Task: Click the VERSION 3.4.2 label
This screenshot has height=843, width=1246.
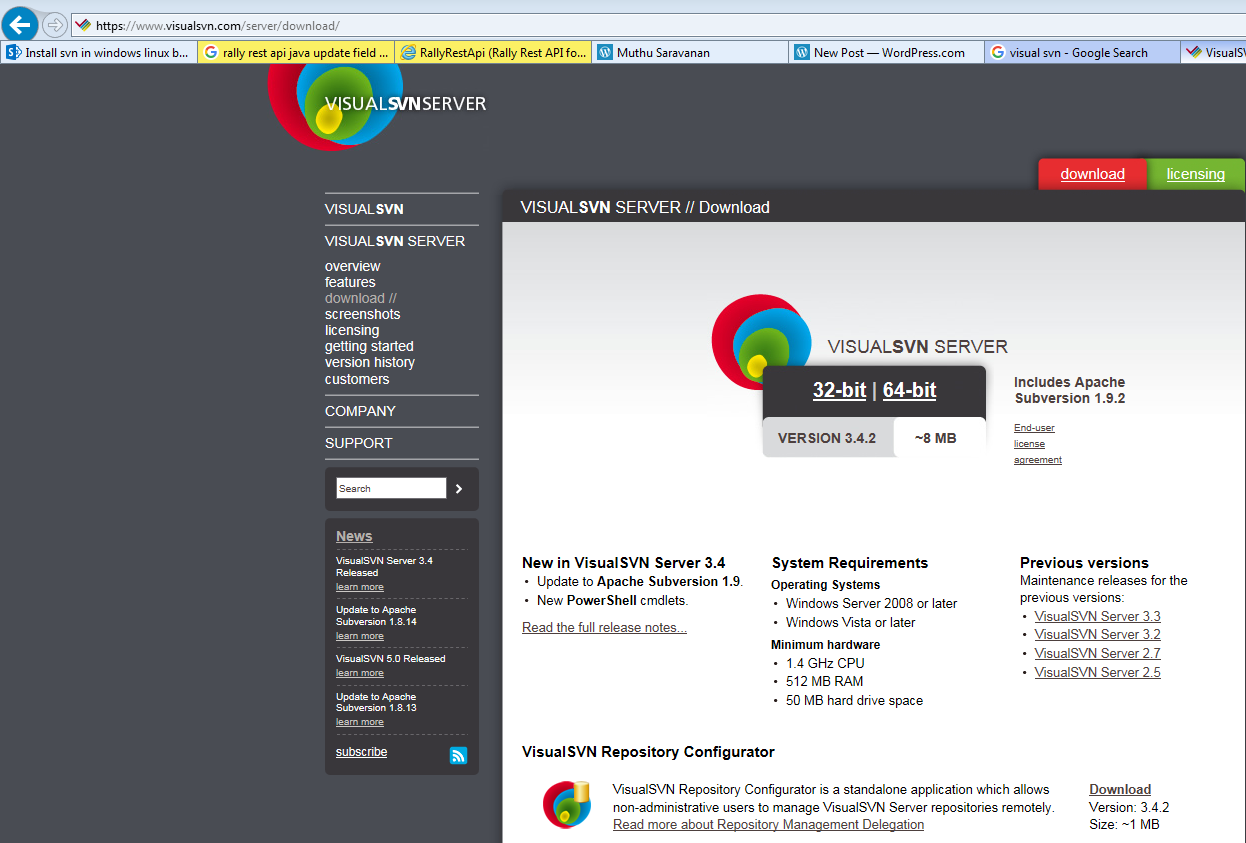Action: pos(827,438)
